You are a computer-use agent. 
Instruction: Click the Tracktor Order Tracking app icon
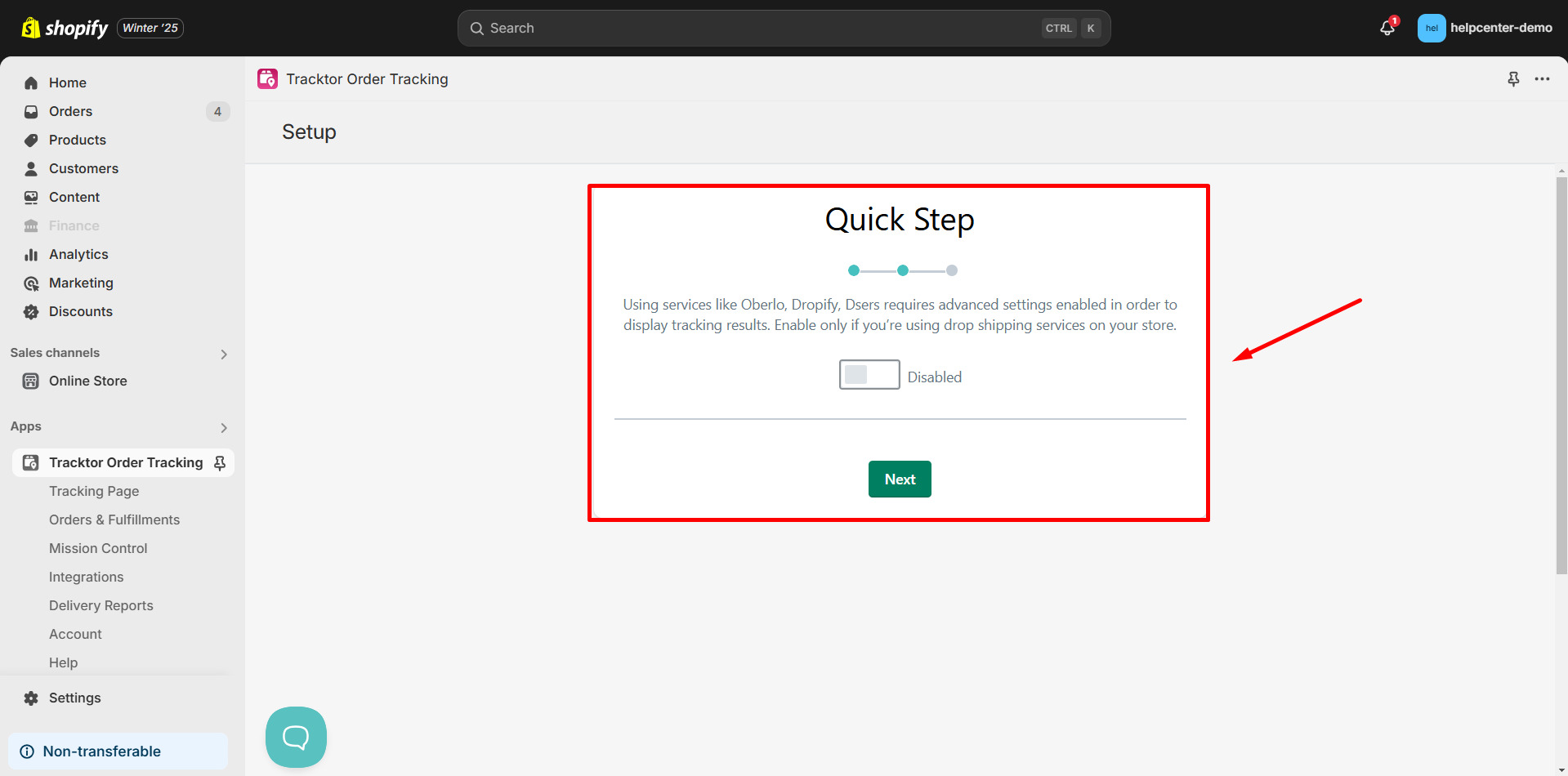point(267,78)
